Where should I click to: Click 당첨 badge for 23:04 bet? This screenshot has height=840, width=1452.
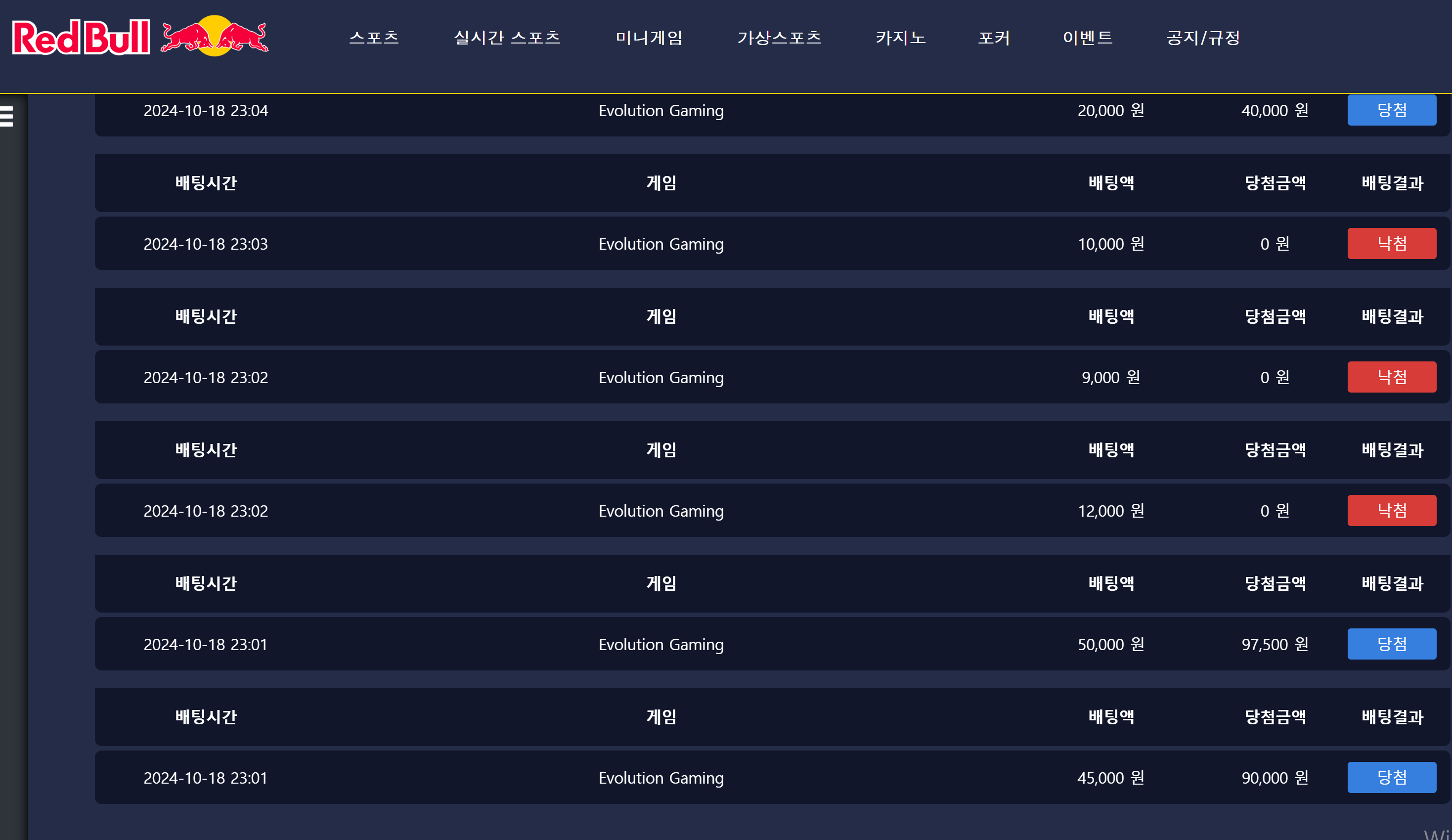pos(1392,110)
